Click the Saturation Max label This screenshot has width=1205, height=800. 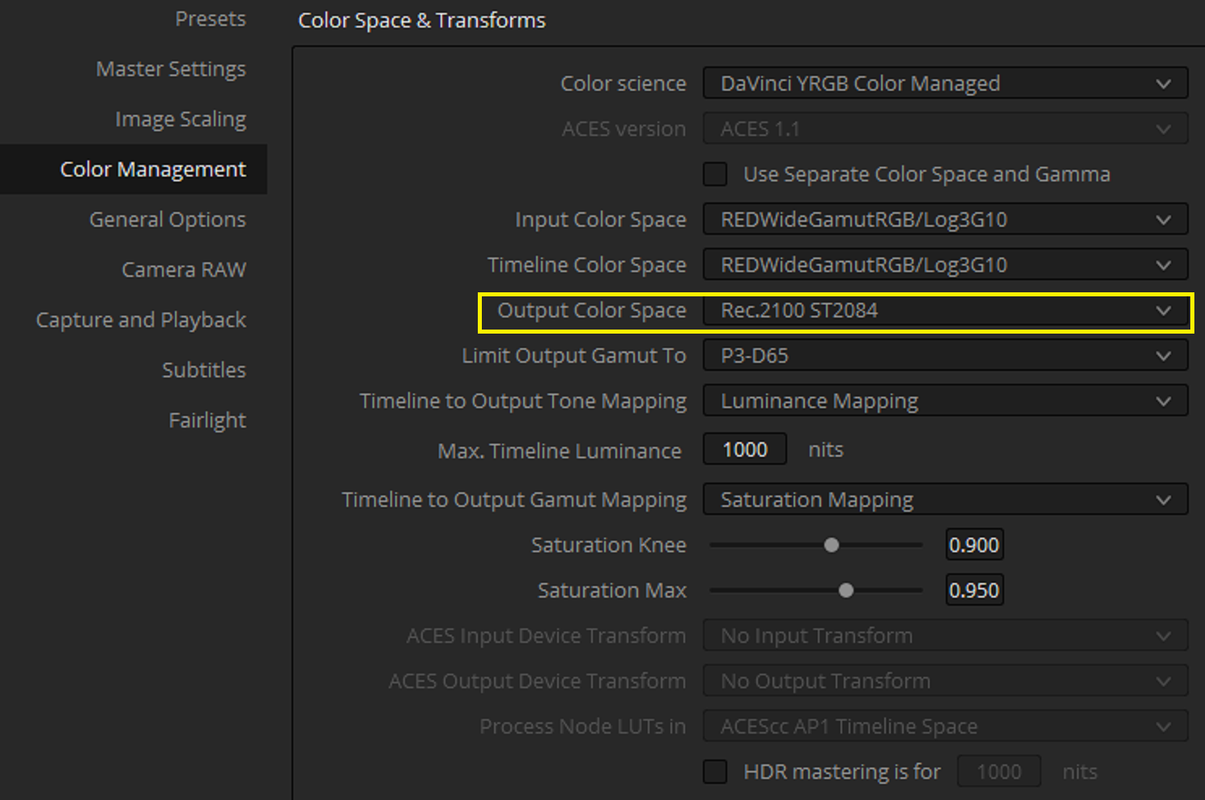pos(612,590)
